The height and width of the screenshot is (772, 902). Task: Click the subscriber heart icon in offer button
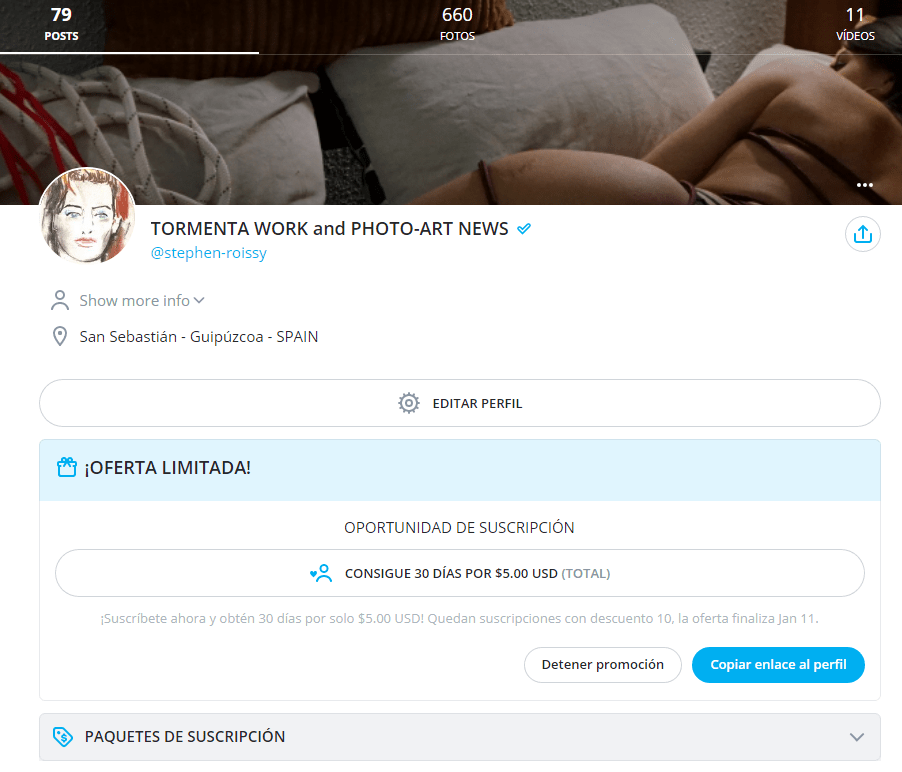321,574
